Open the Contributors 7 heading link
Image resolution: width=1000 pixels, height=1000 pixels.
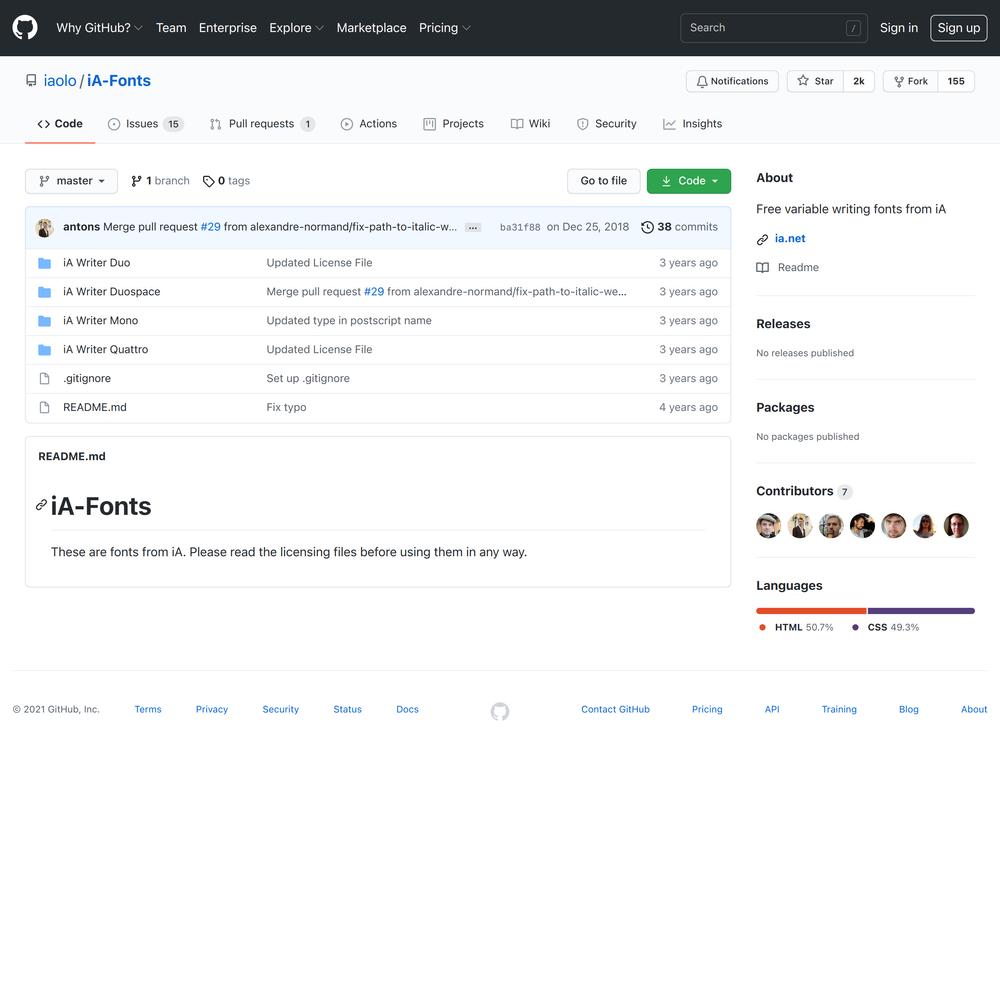[804, 491]
